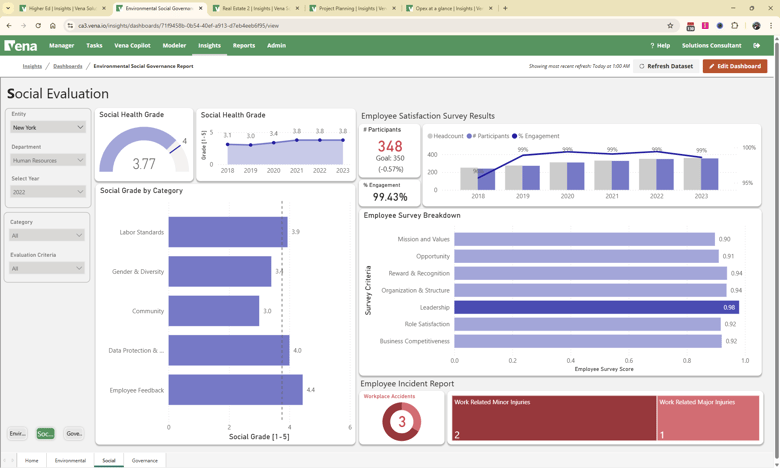The image size is (780, 468).
Task: Open a new browser tab with plus icon
Action: pos(505,8)
